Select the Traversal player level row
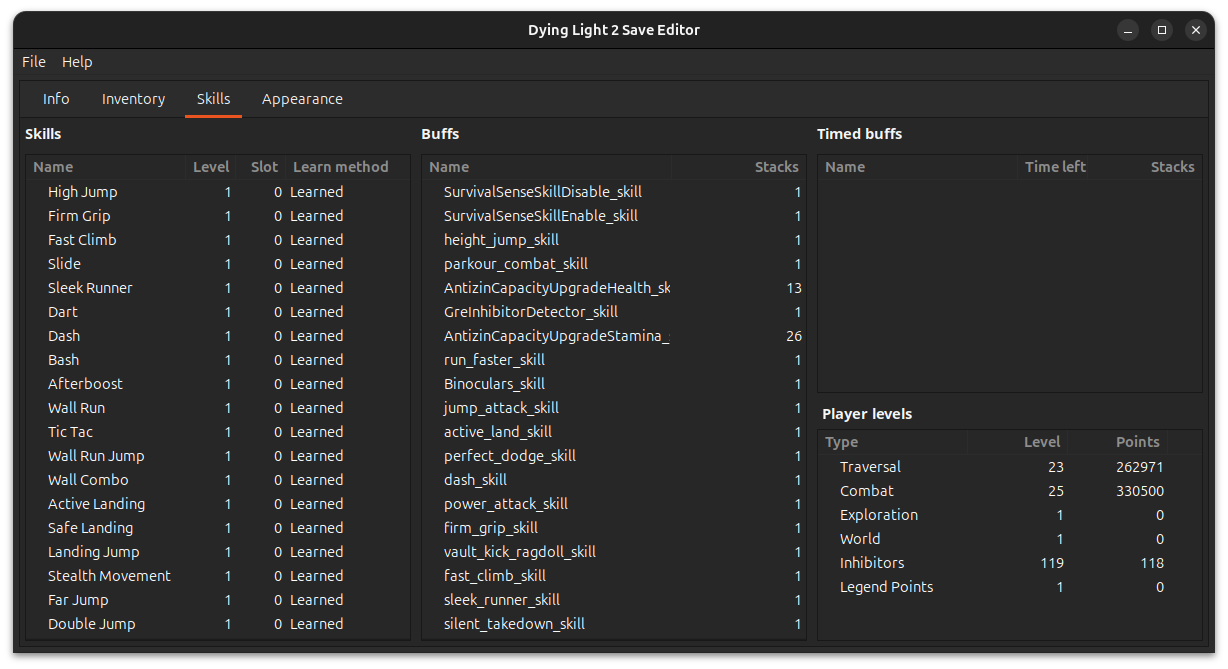This screenshot has height=669, width=1228. [x=870, y=467]
